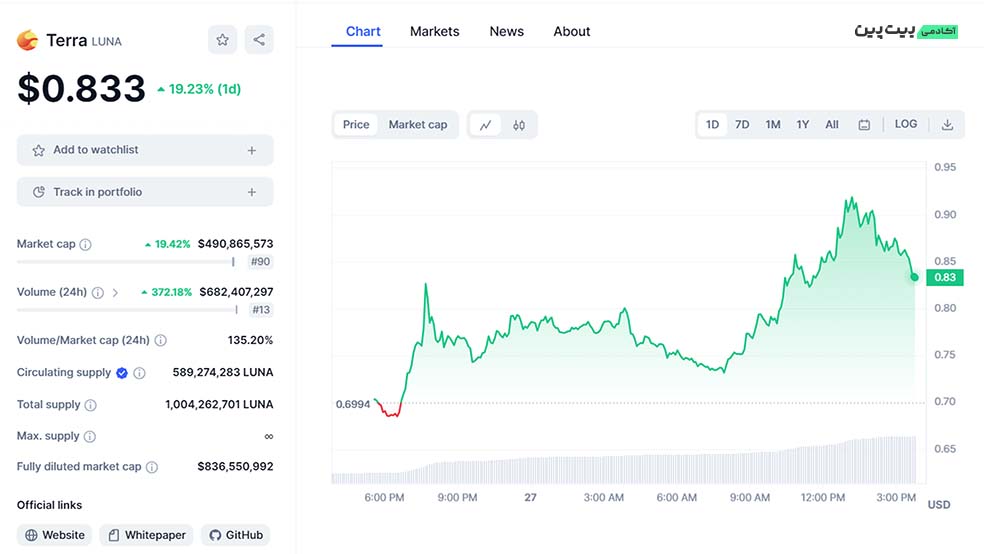
Task: Select the 7D time range
Action: tap(742, 125)
